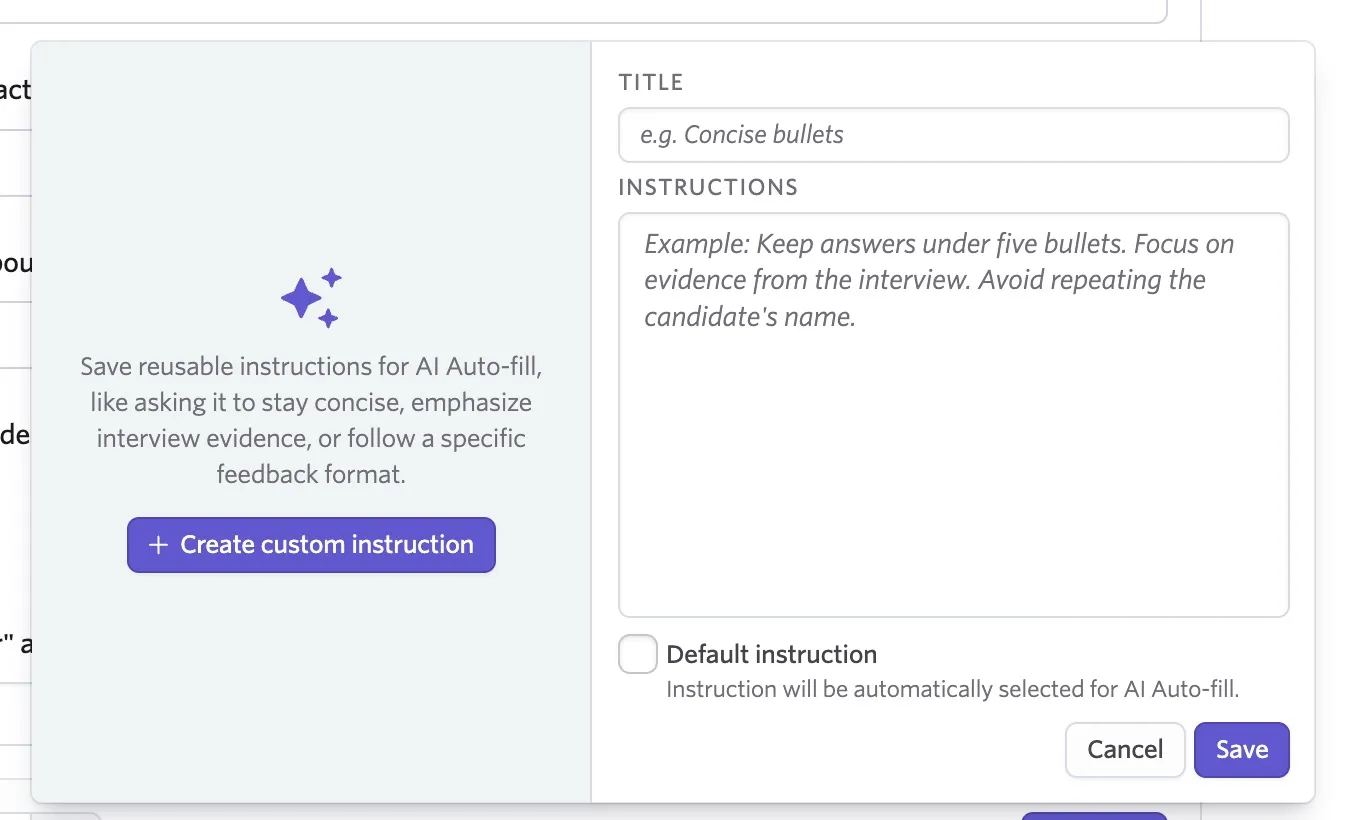Click the Create custom instruction button
The image size is (1352, 820).
coord(311,545)
